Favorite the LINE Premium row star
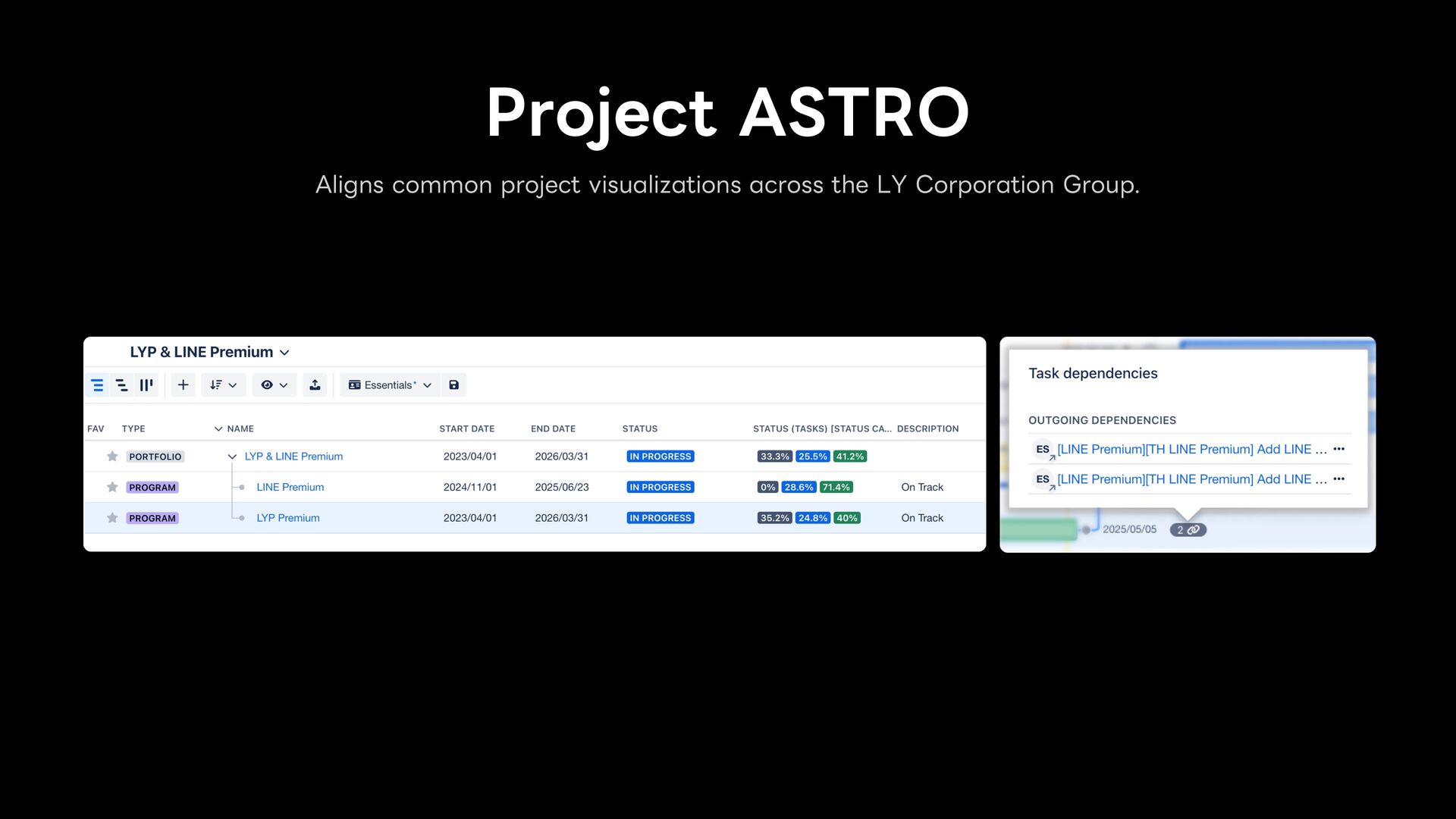The image size is (1456, 819). [112, 488]
